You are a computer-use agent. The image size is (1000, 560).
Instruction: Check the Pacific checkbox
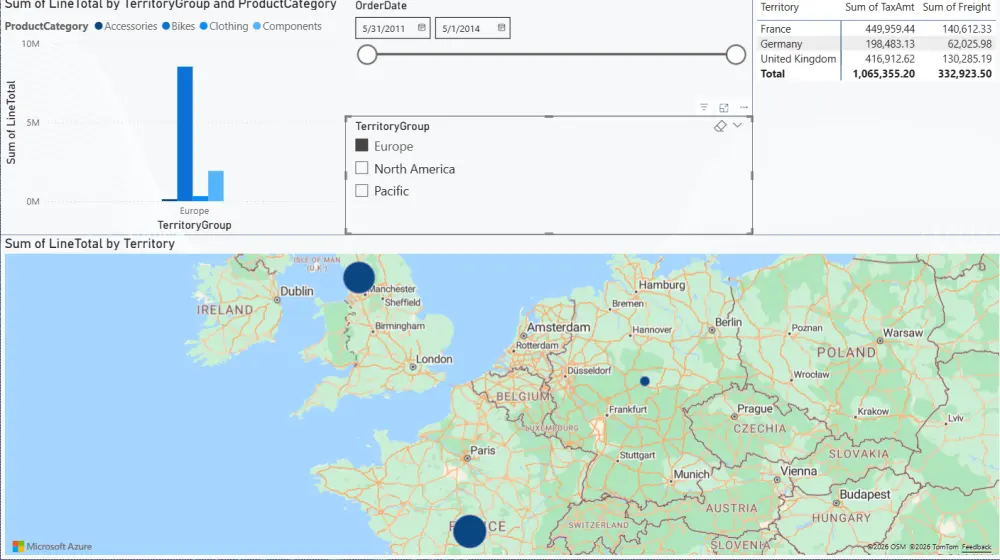click(362, 190)
